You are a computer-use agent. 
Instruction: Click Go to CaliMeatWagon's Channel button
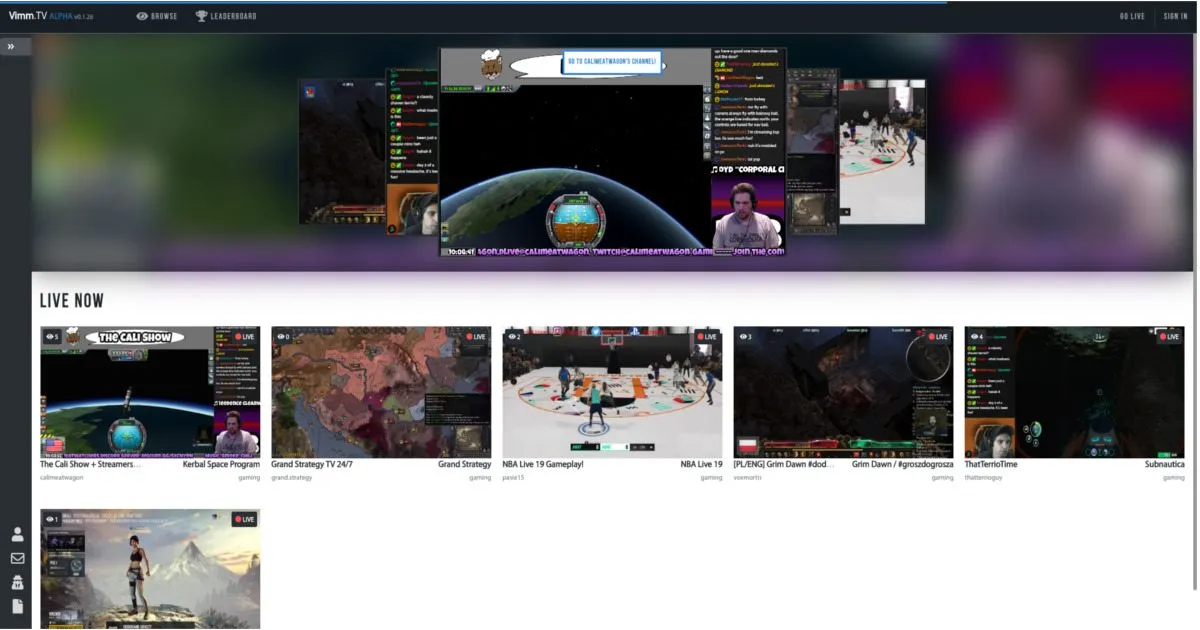[x=612, y=62]
